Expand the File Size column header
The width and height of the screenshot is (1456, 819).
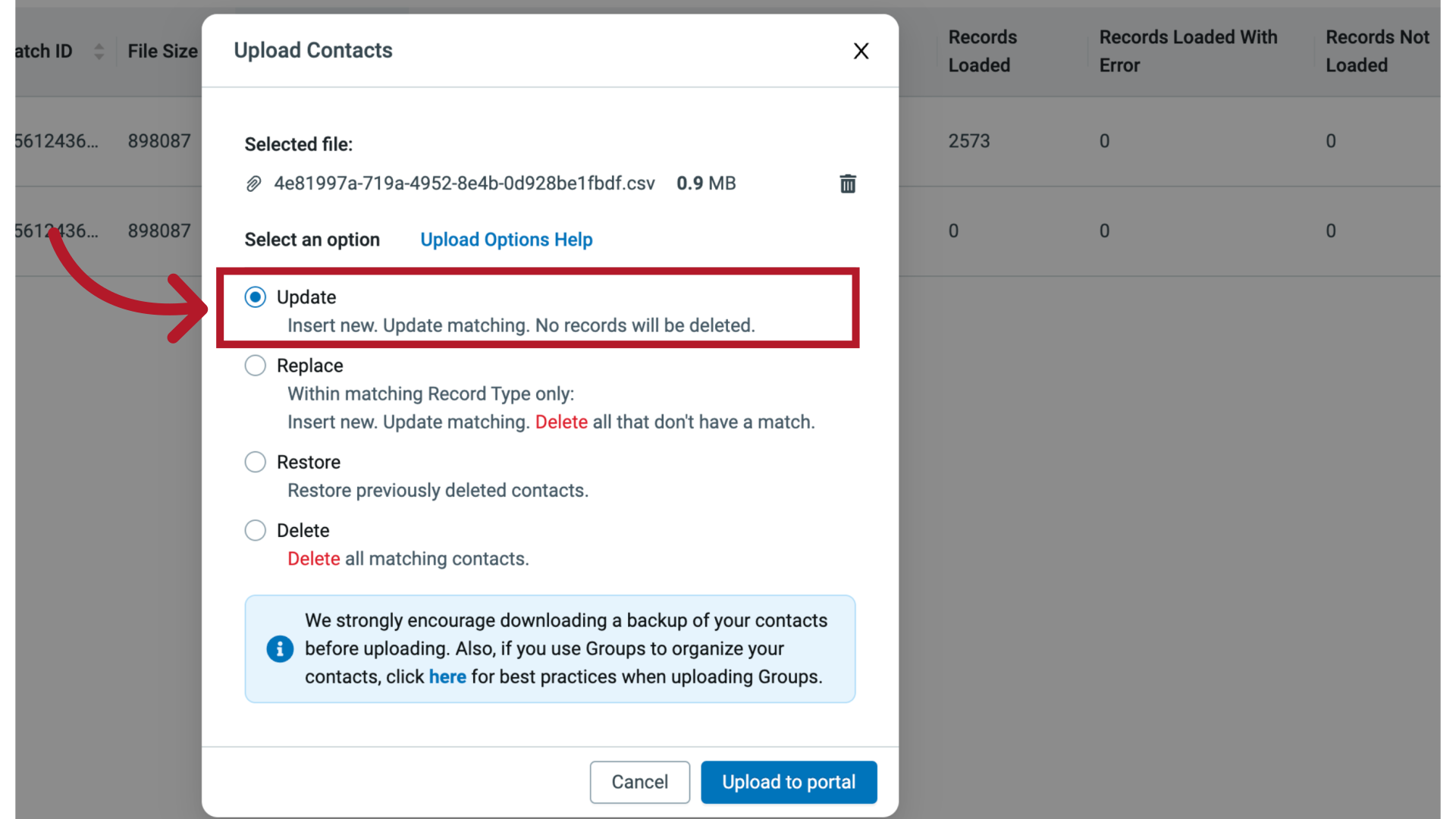pyautogui.click(x=162, y=52)
